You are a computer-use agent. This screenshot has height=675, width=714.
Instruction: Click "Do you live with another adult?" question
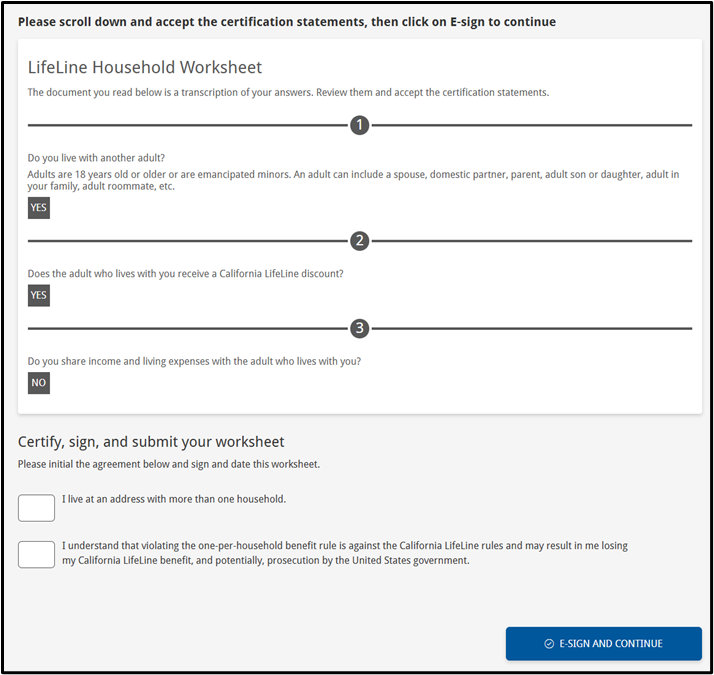click(96, 157)
